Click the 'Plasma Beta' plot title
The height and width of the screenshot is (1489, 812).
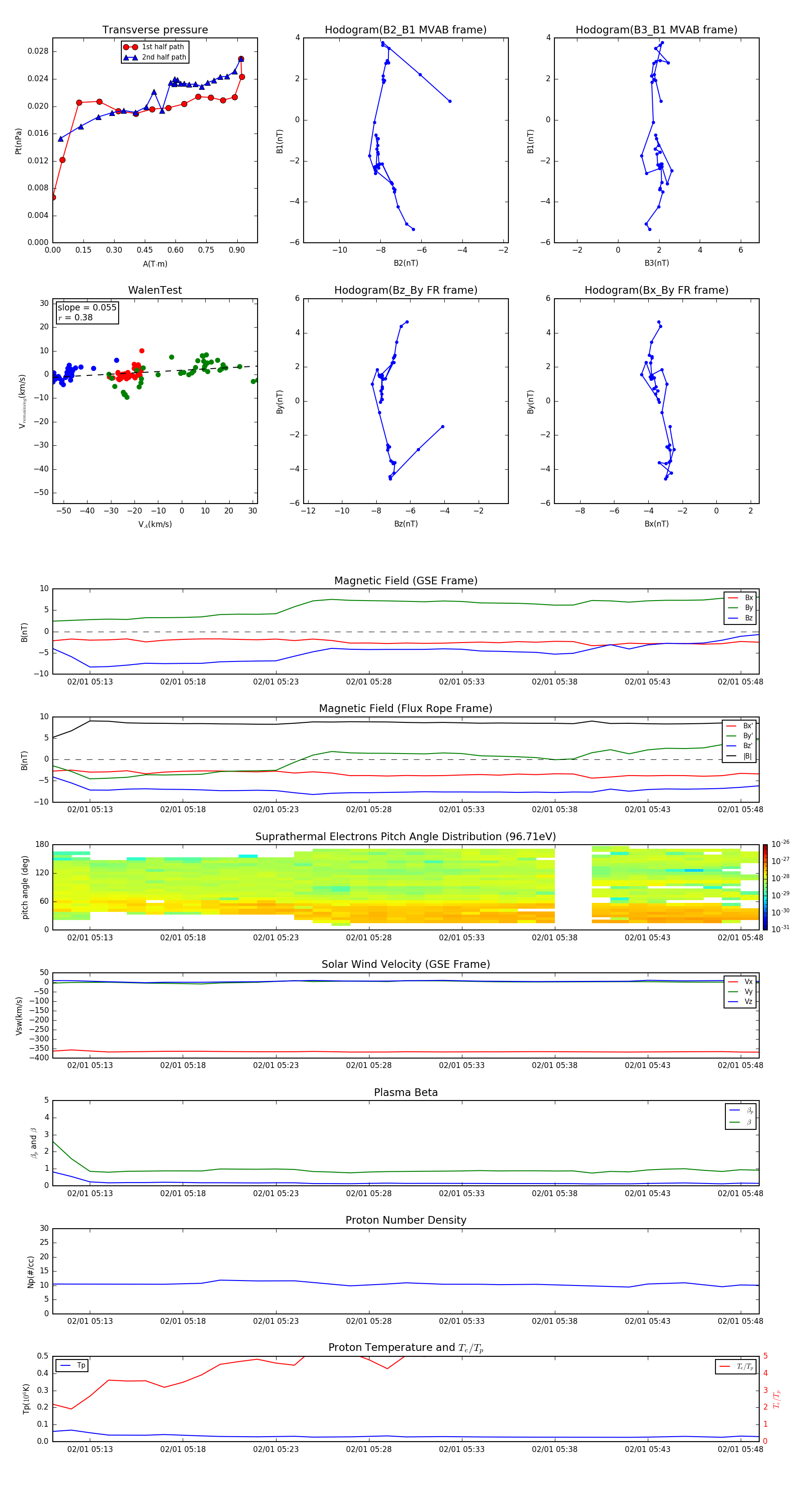406,1092
